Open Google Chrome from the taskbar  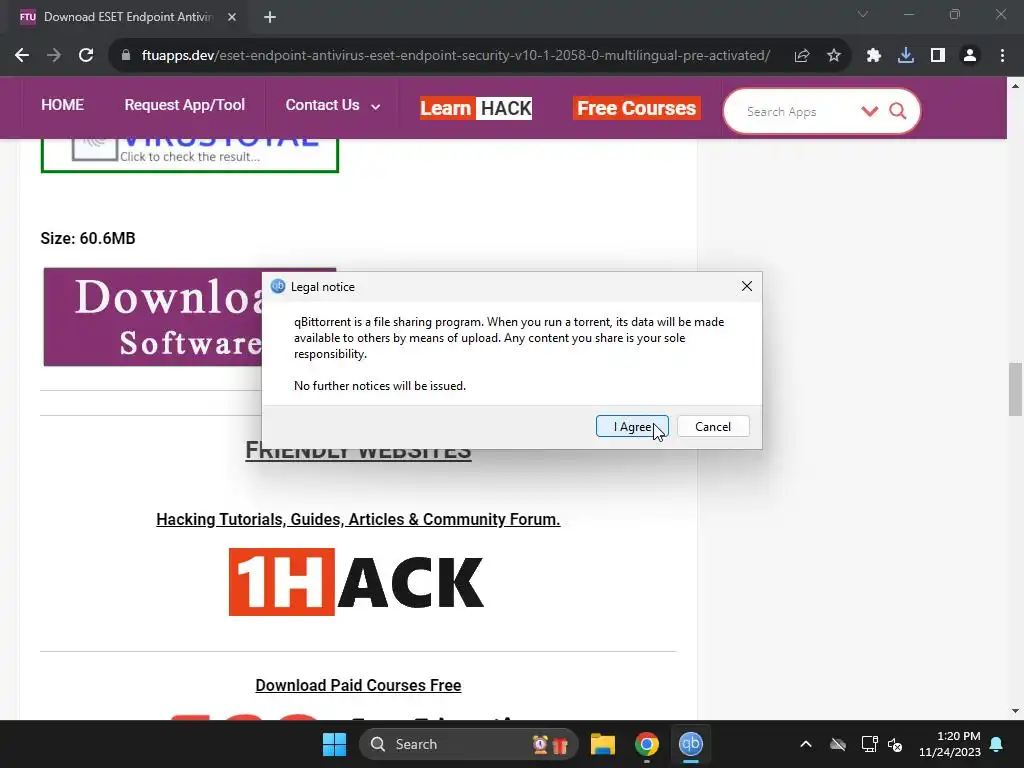[x=647, y=744]
